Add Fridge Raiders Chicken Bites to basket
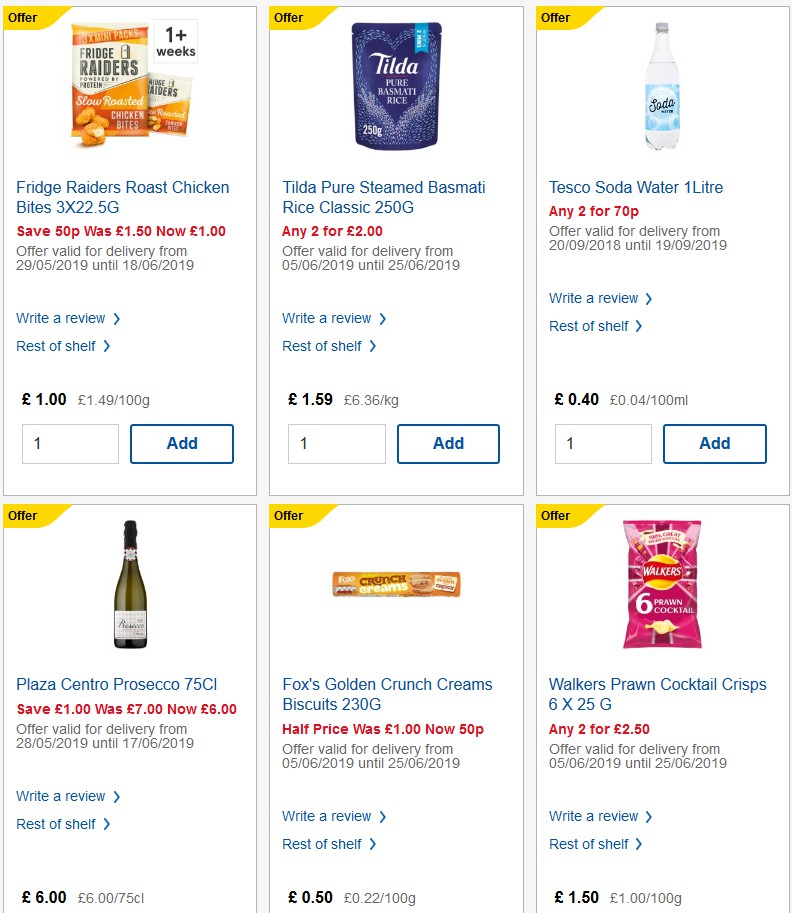792x913 pixels. 182,443
